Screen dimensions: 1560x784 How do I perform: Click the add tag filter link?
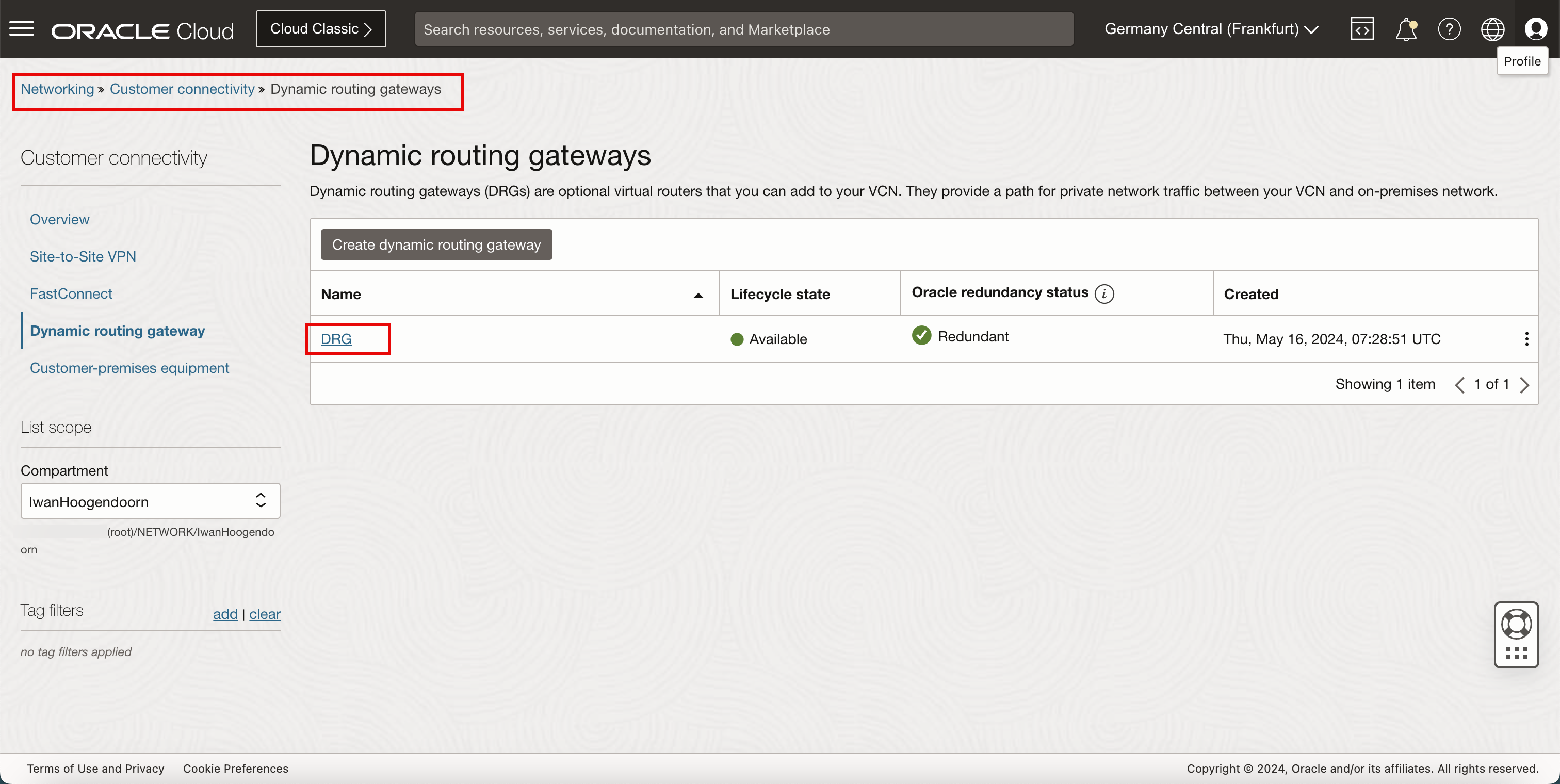point(225,614)
